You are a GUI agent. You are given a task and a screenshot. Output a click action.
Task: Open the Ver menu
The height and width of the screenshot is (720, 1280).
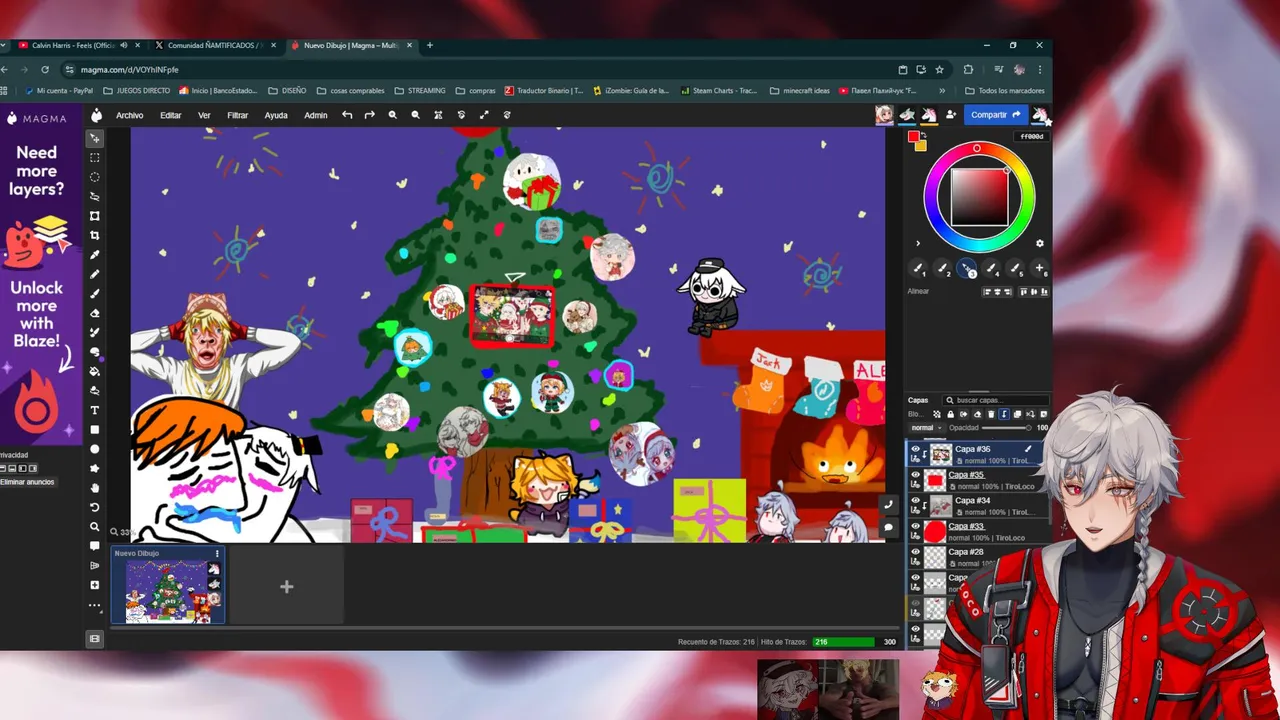click(x=204, y=115)
